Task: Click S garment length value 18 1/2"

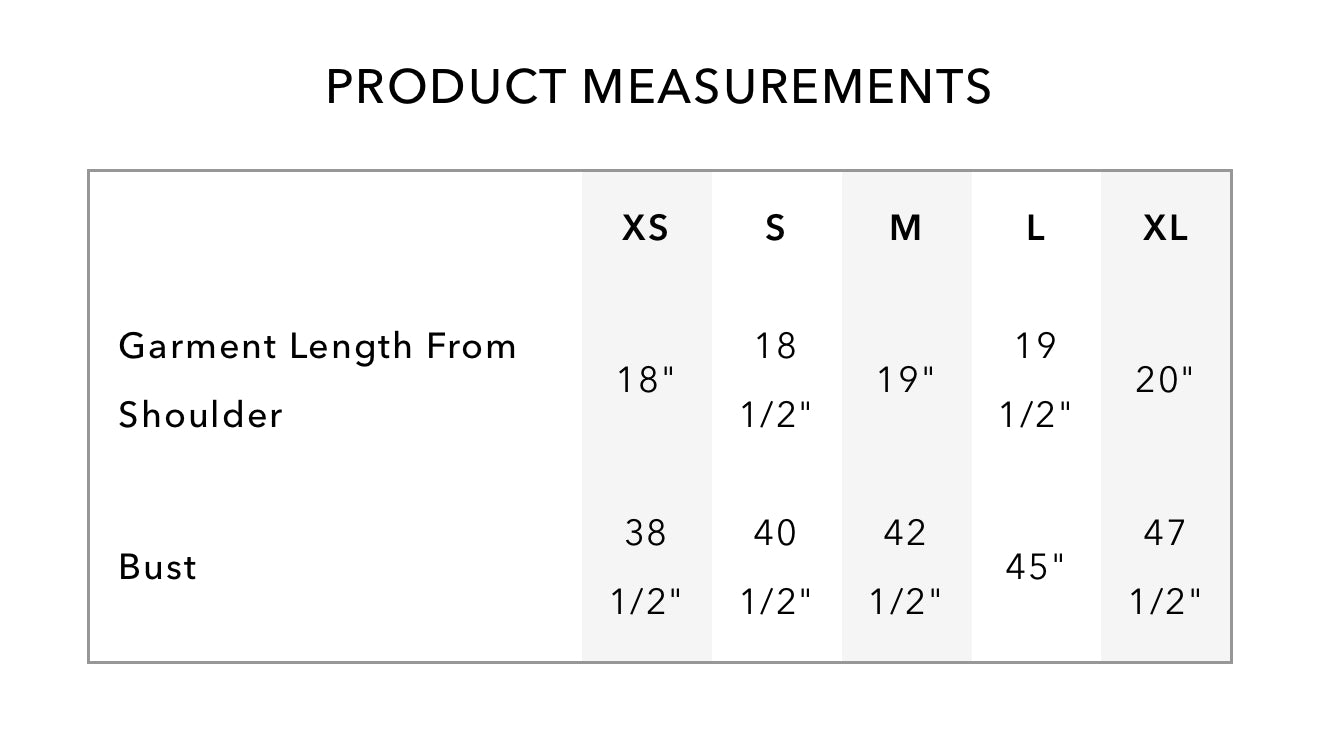Action: click(776, 380)
